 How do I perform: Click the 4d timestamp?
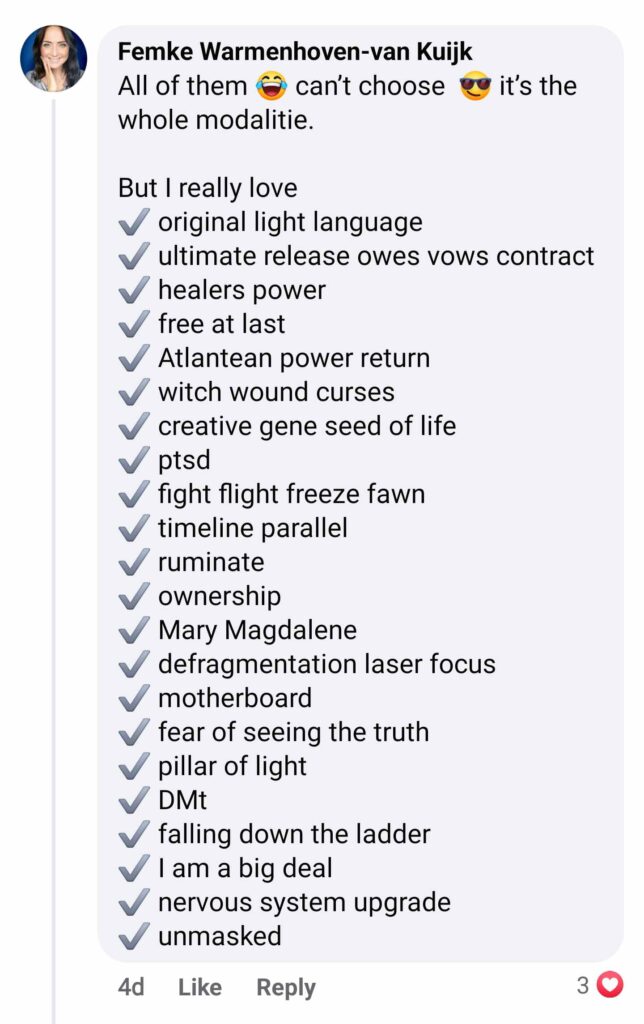pyautogui.click(x=131, y=987)
